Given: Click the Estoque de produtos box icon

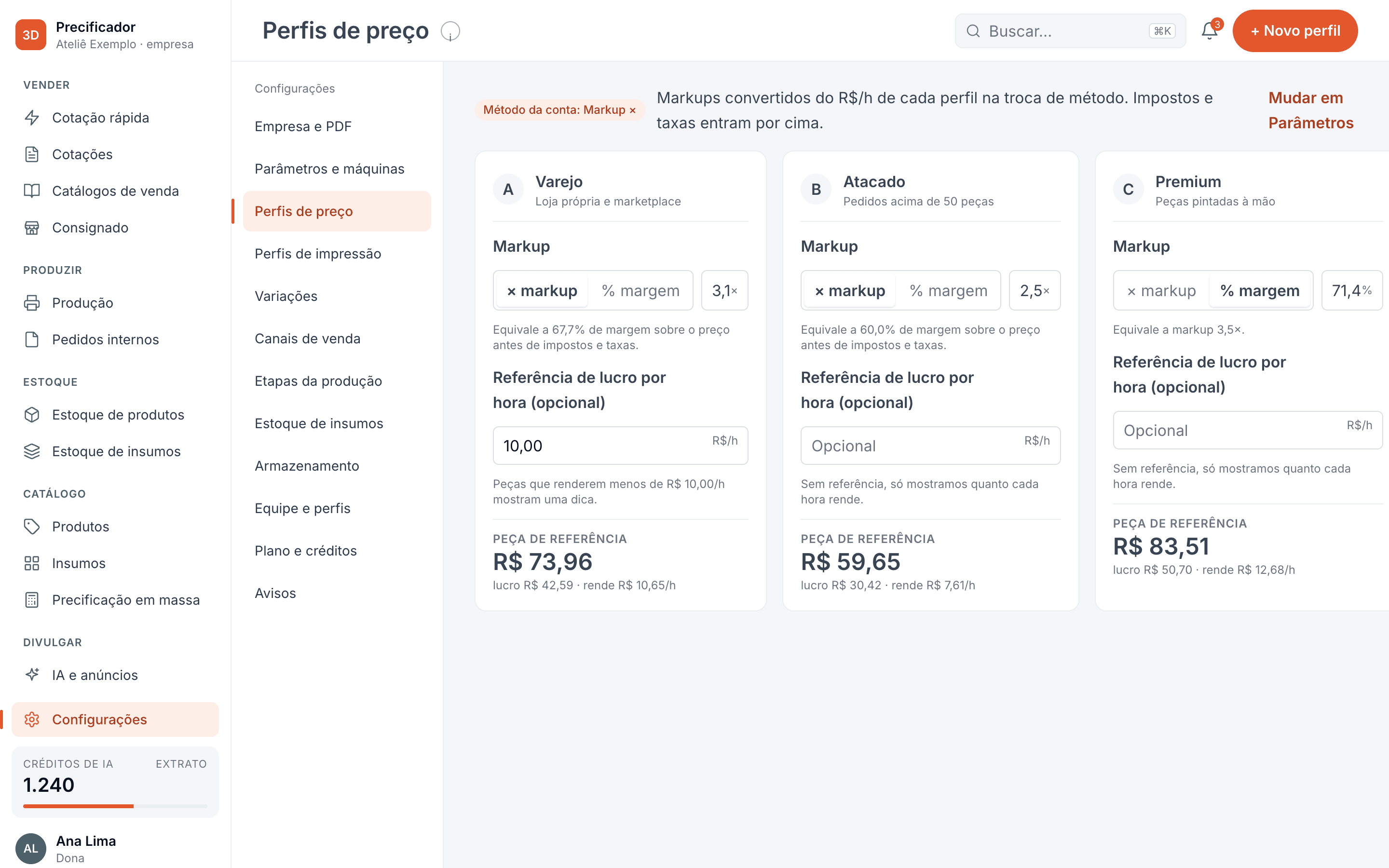Looking at the screenshot, I should coord(32,415).
